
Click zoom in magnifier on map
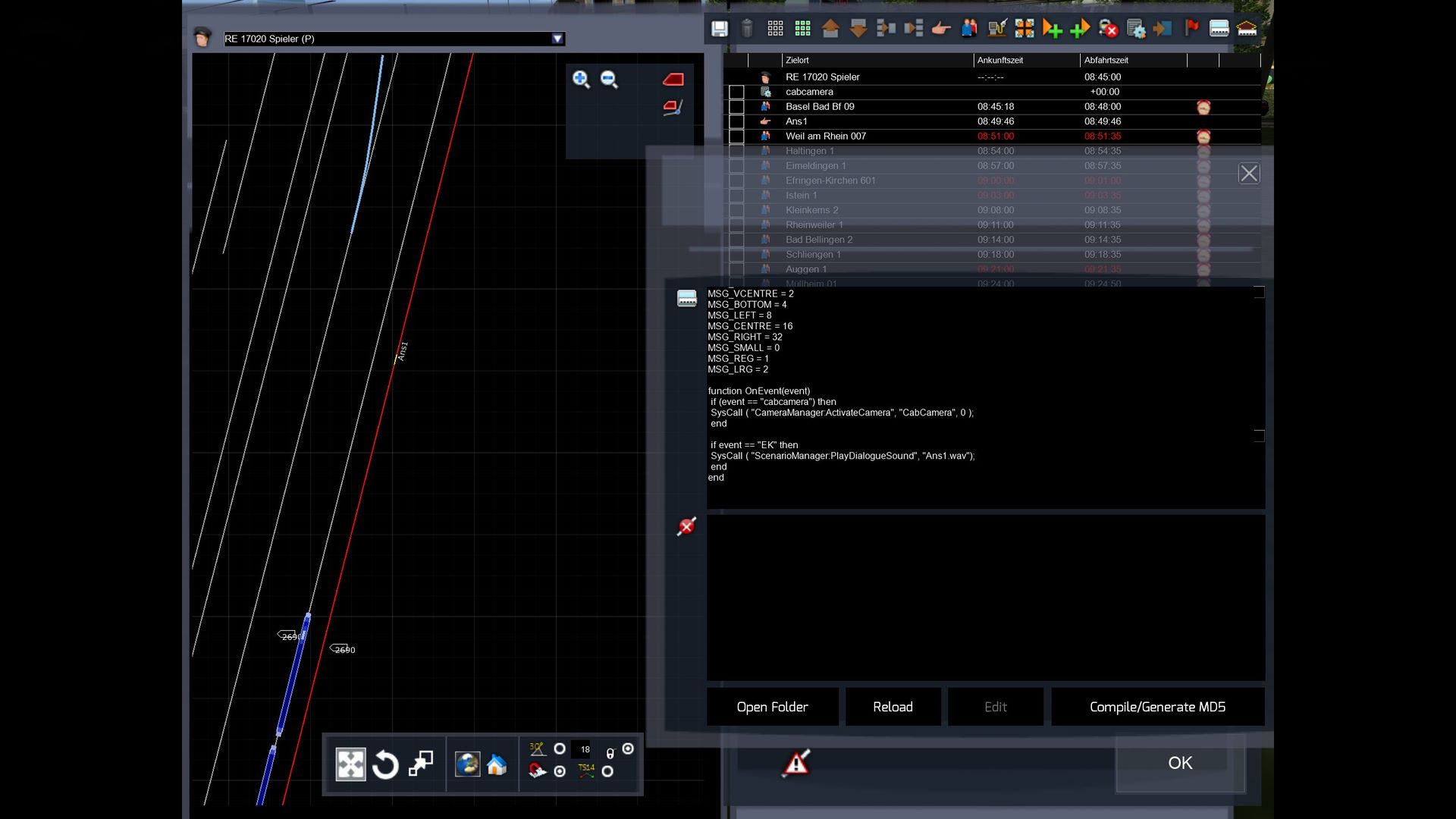click(581, 79)
